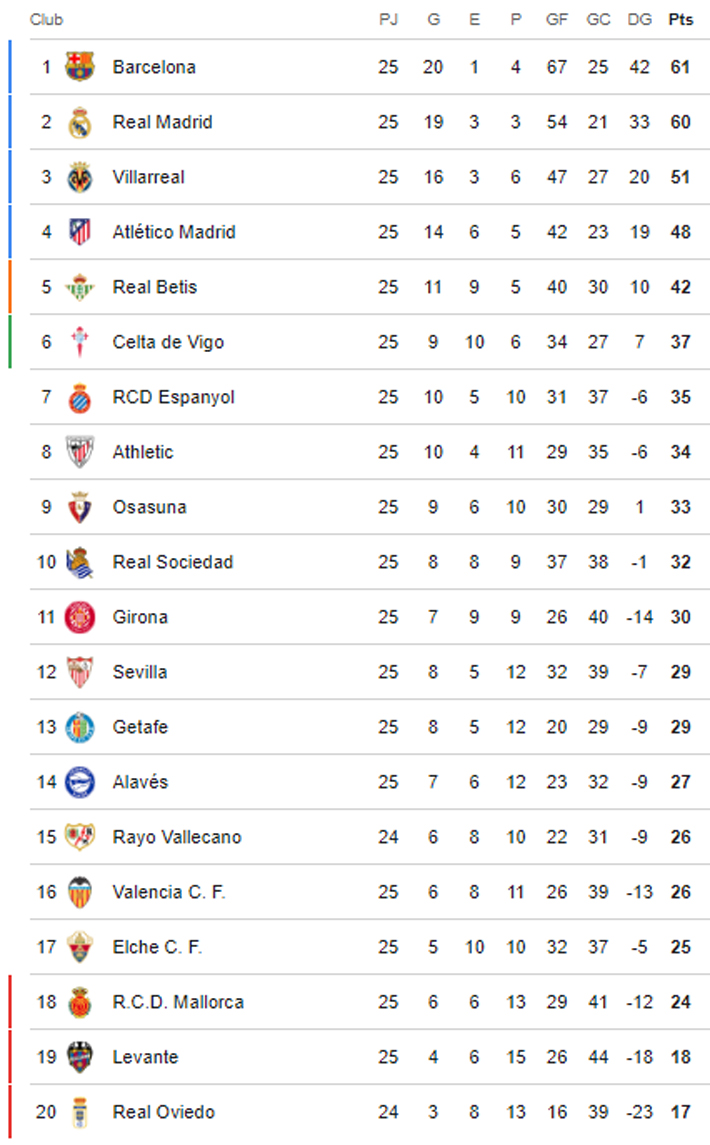
Task: Open the Real Sociedad team link
Action: pos(172,562)
